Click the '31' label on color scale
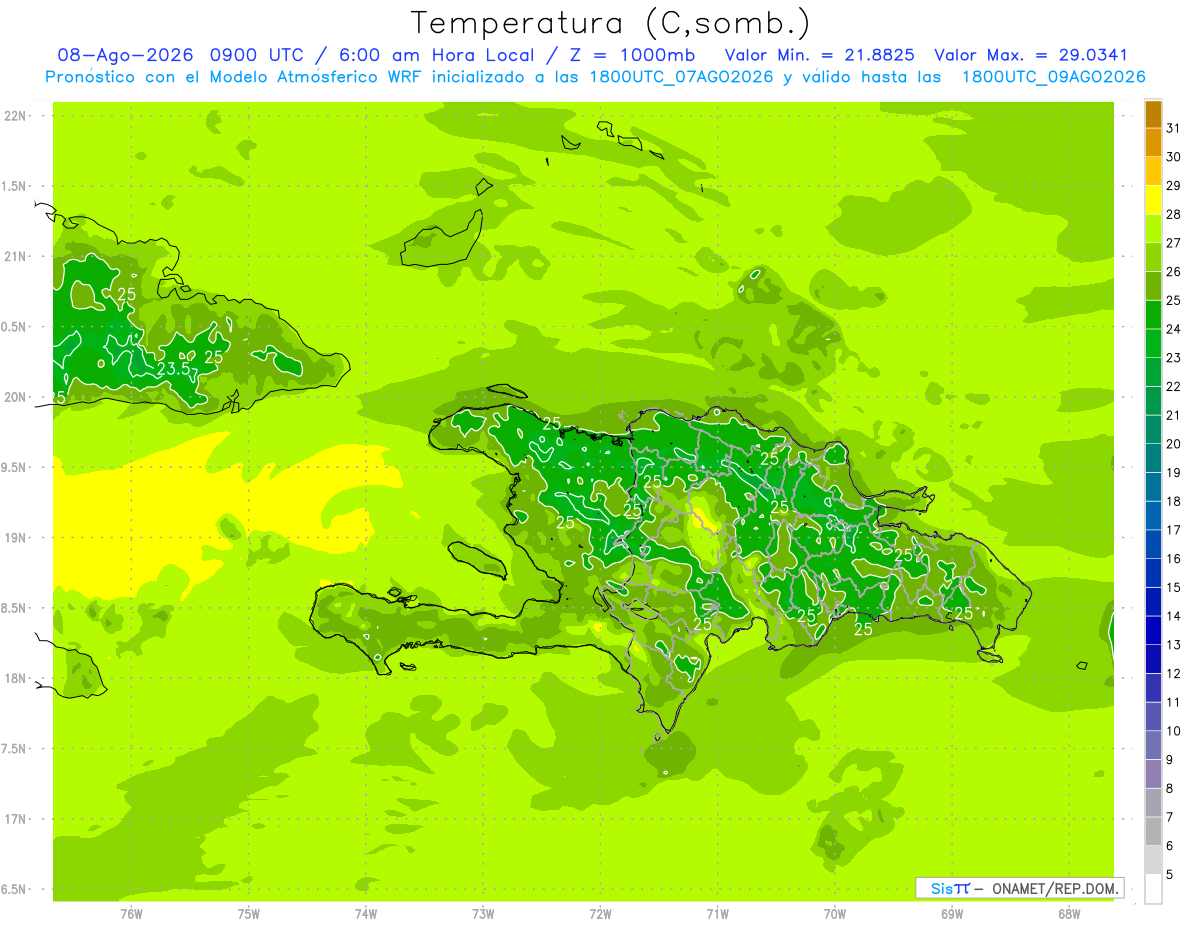The image size is (1200, 927). tap(1174, 128)
